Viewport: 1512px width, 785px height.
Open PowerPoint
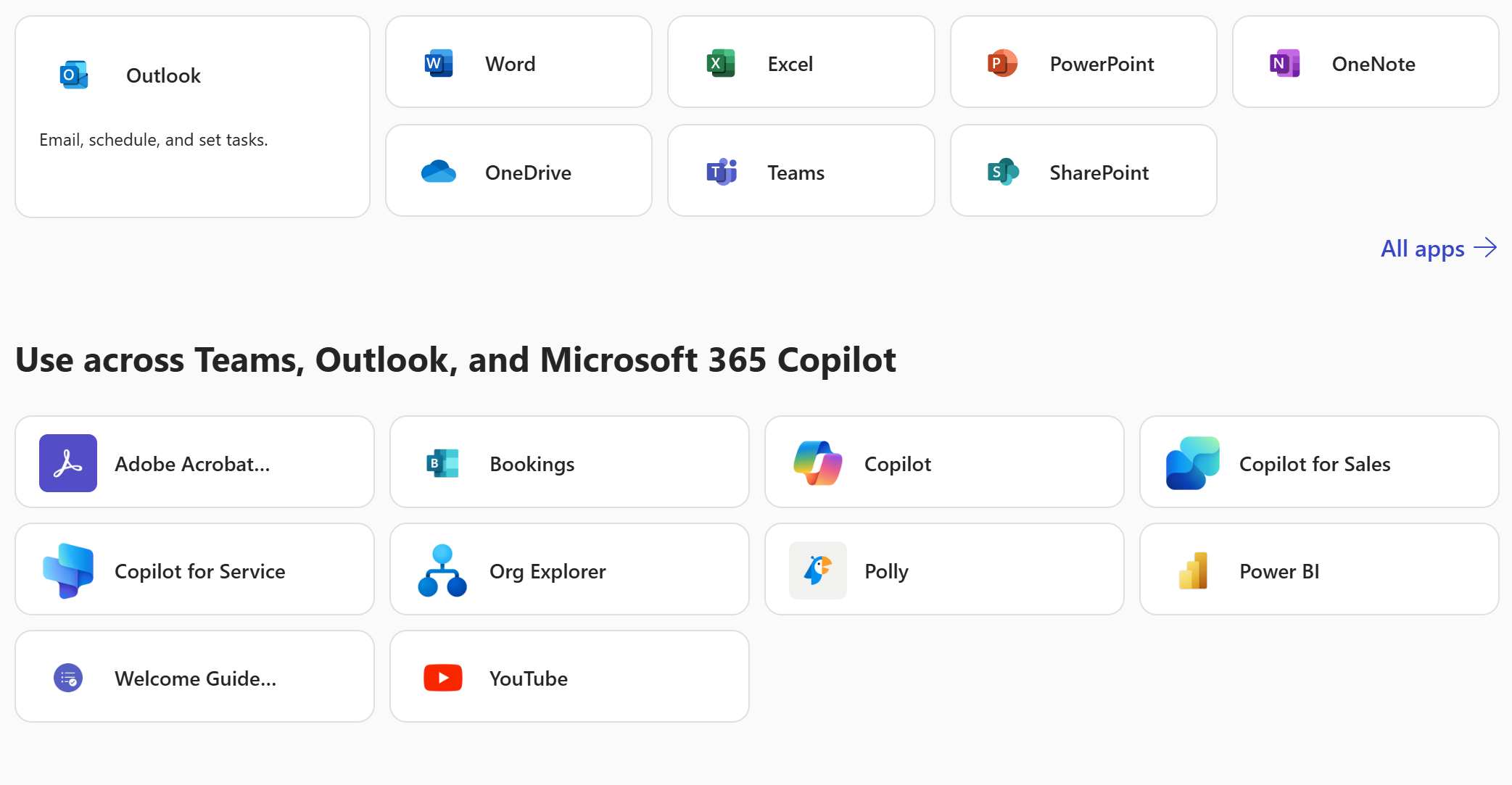1083,63
